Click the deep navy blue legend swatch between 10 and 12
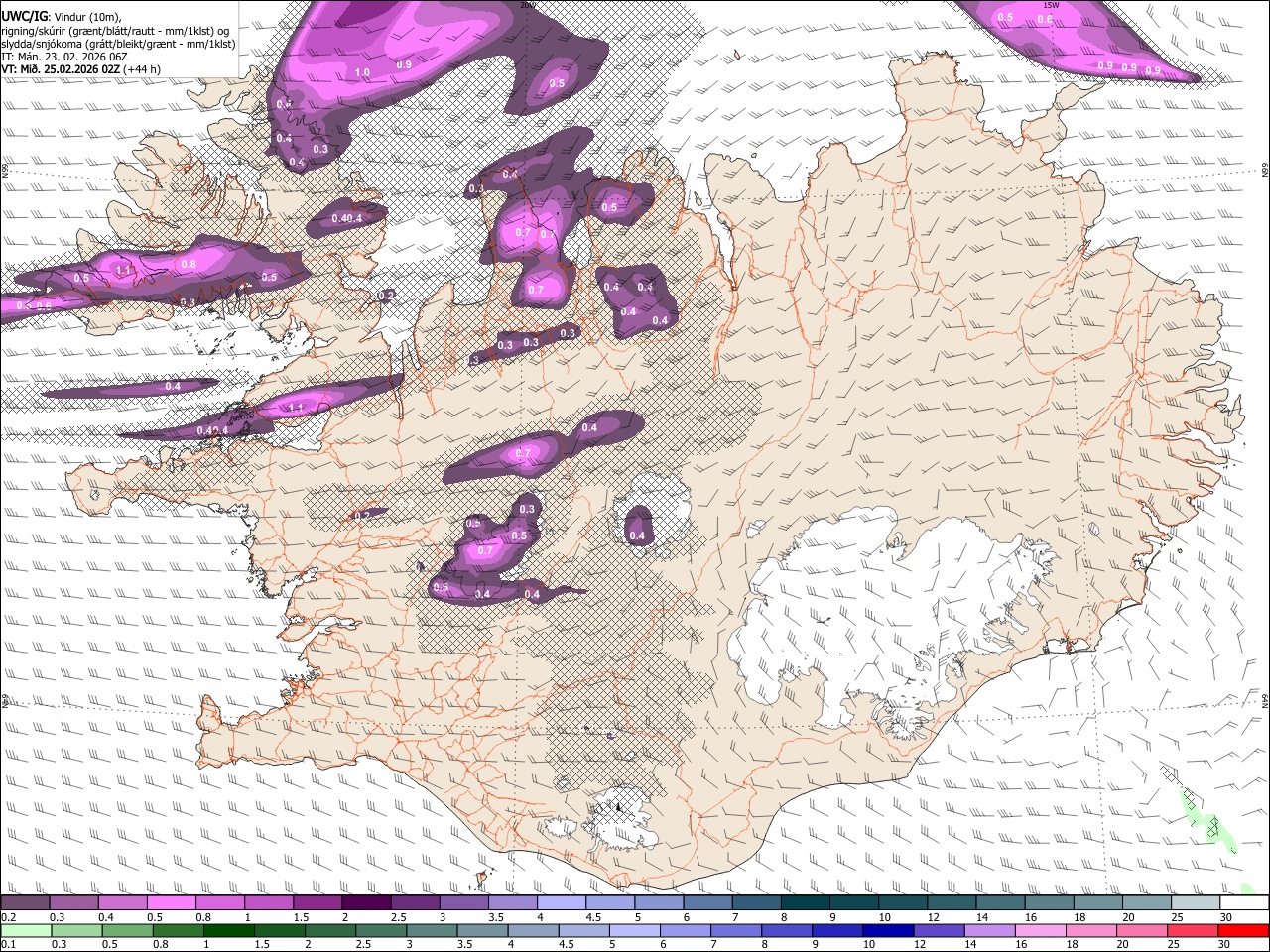 [x=888, y=930]
